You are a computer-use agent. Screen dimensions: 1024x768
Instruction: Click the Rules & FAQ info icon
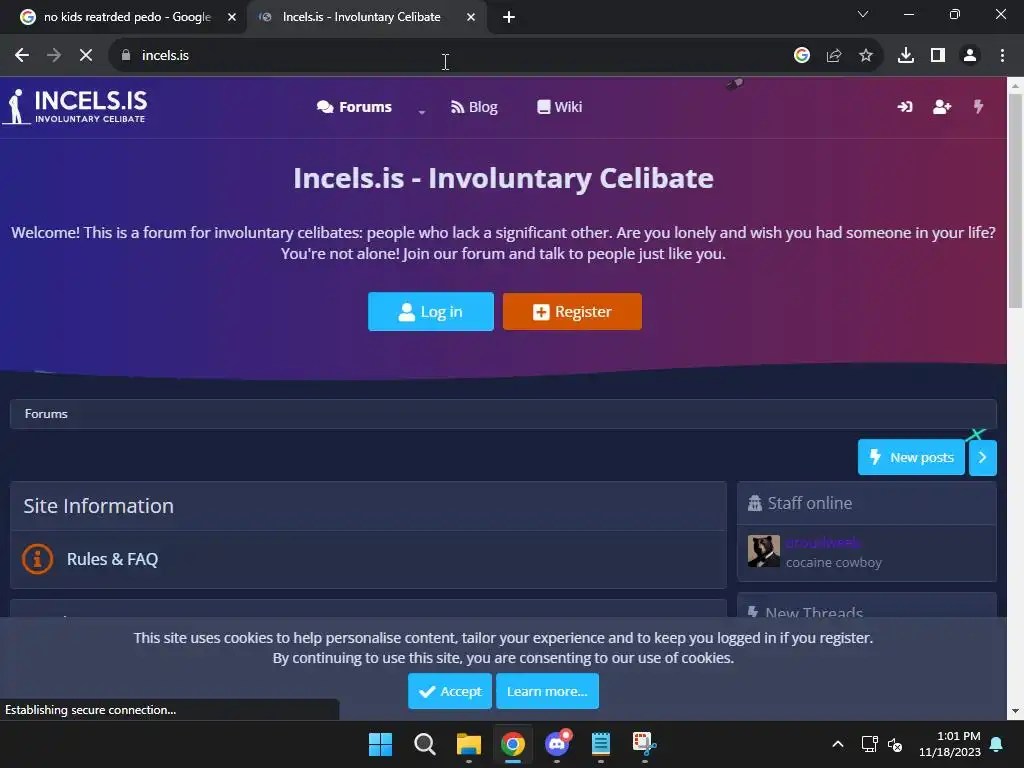click(x=38, y=559)
